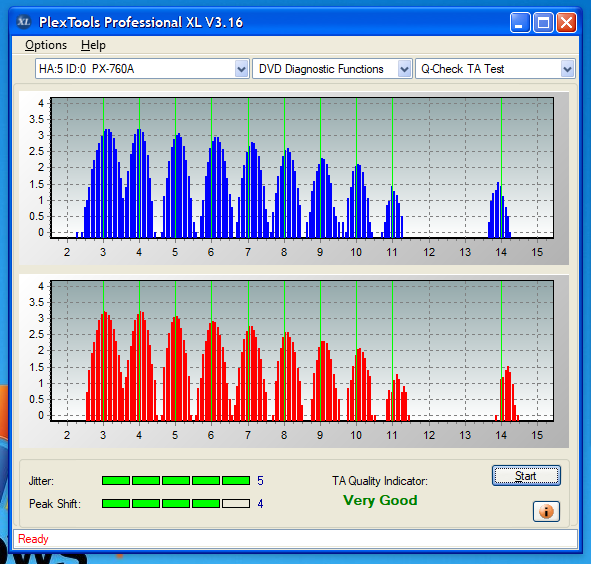Click the Jitter level indicator bar
The image size is (591, 564).
click(x=176, y=481)
